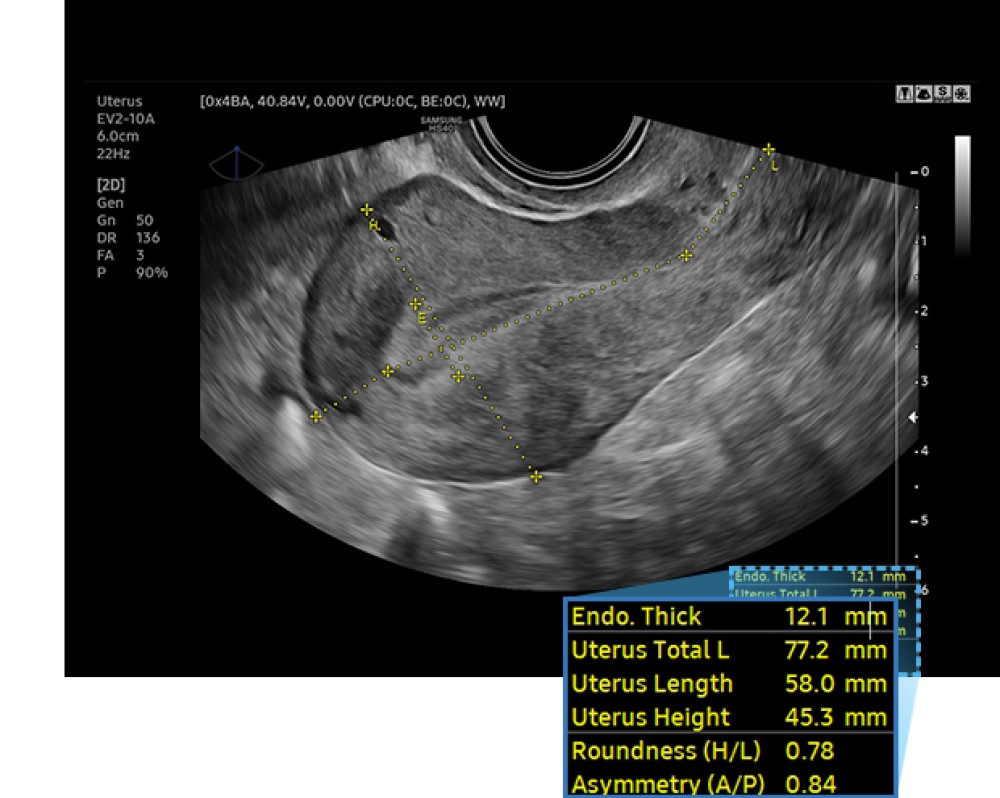Click the ultrasound scan icon in status row
The width and height of the screenshot is (1000, 798).
[923, 94]
